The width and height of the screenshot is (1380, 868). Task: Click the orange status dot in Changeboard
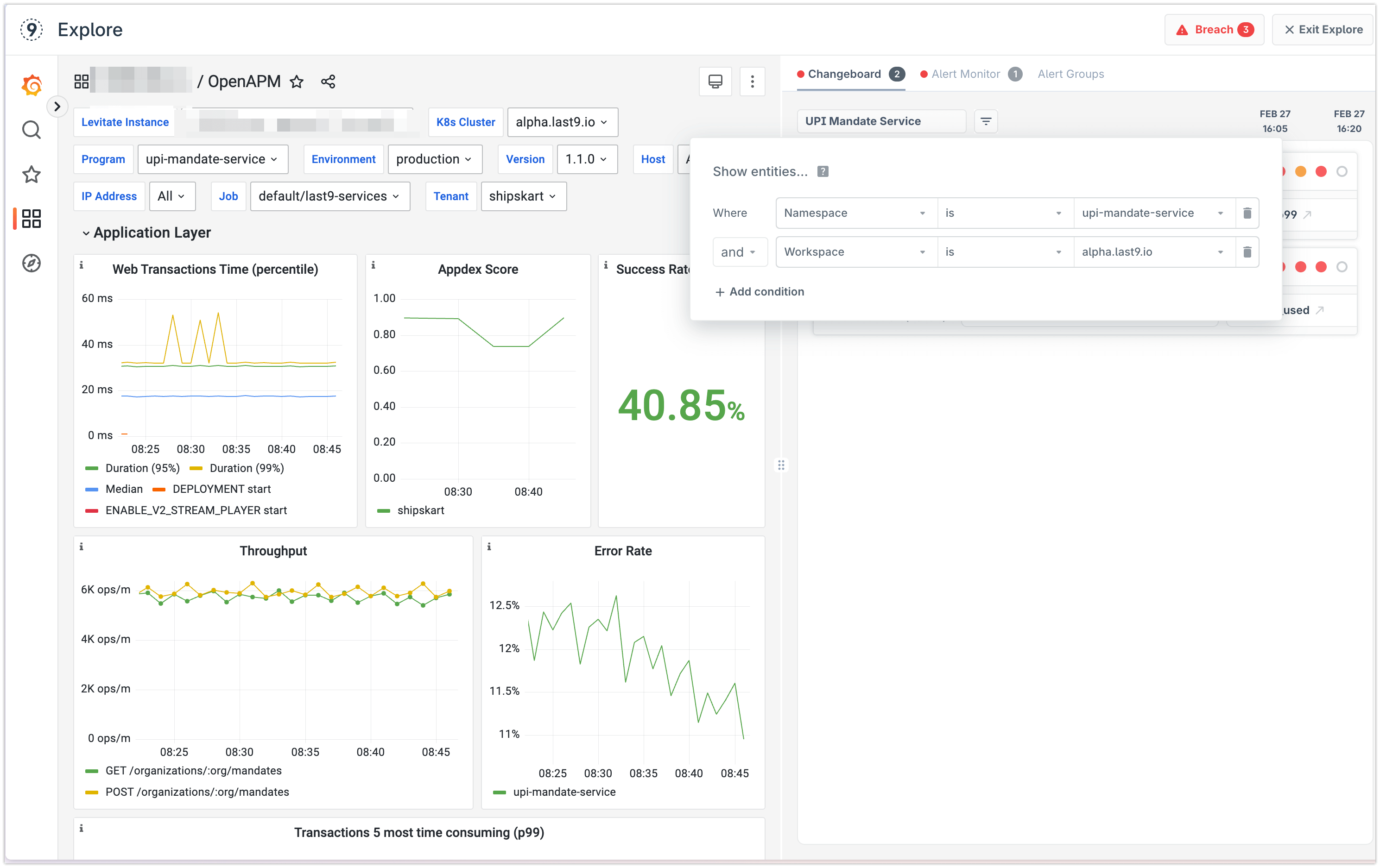(1300, 171)
